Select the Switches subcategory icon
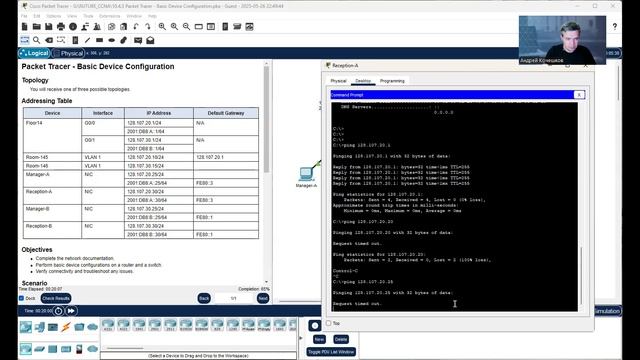 (39, 349)
